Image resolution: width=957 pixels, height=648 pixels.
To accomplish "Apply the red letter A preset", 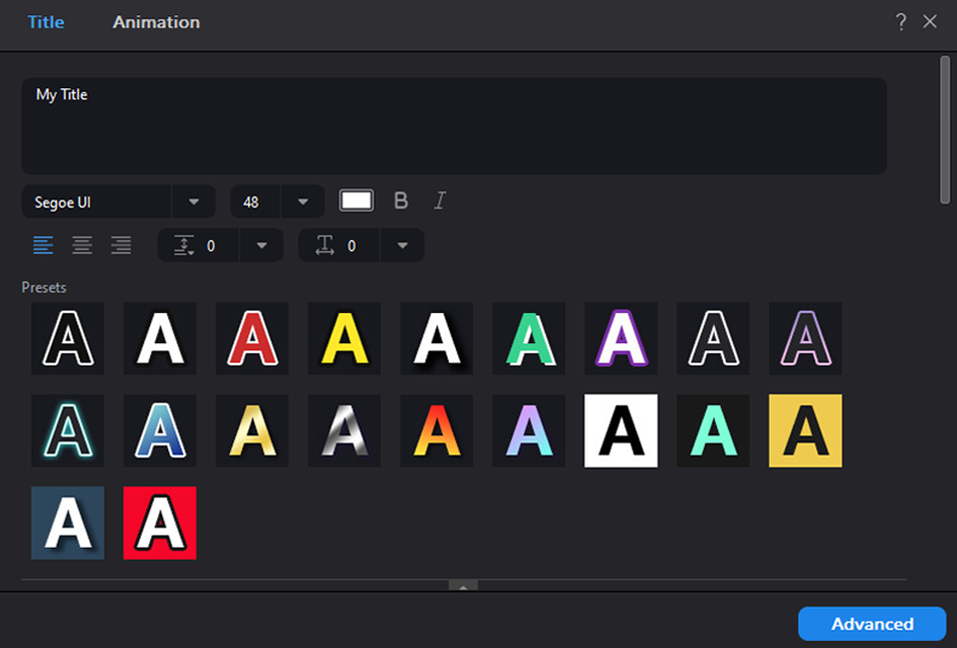I will pyautogui.click(x=252, y=339).
